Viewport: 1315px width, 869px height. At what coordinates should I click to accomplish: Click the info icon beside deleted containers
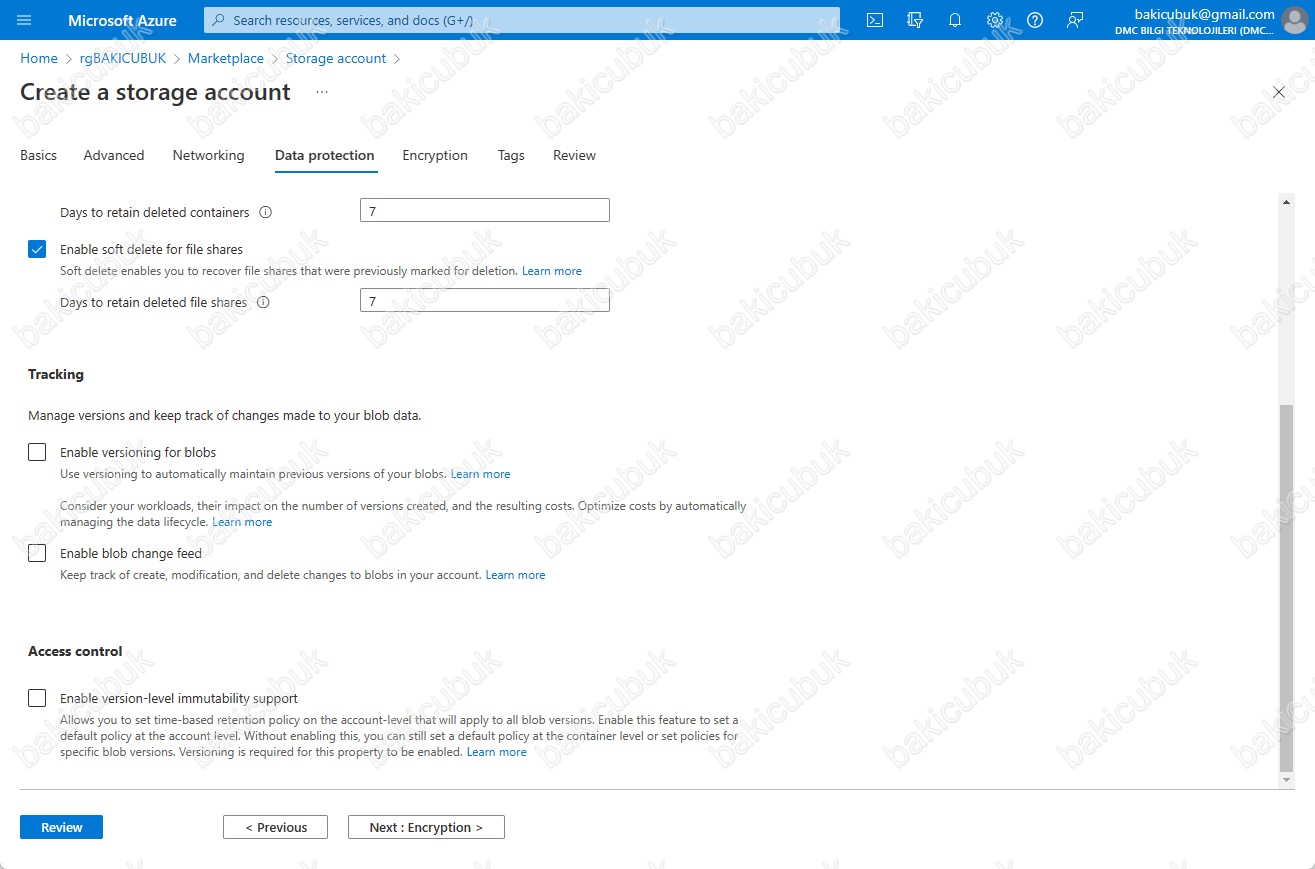point(266,212)
